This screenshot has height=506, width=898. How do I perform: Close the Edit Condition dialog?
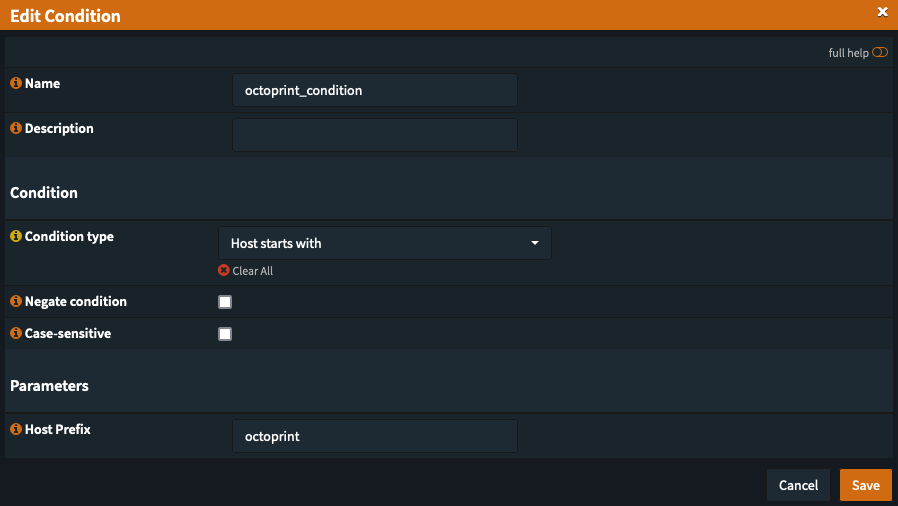pos(883,12)
